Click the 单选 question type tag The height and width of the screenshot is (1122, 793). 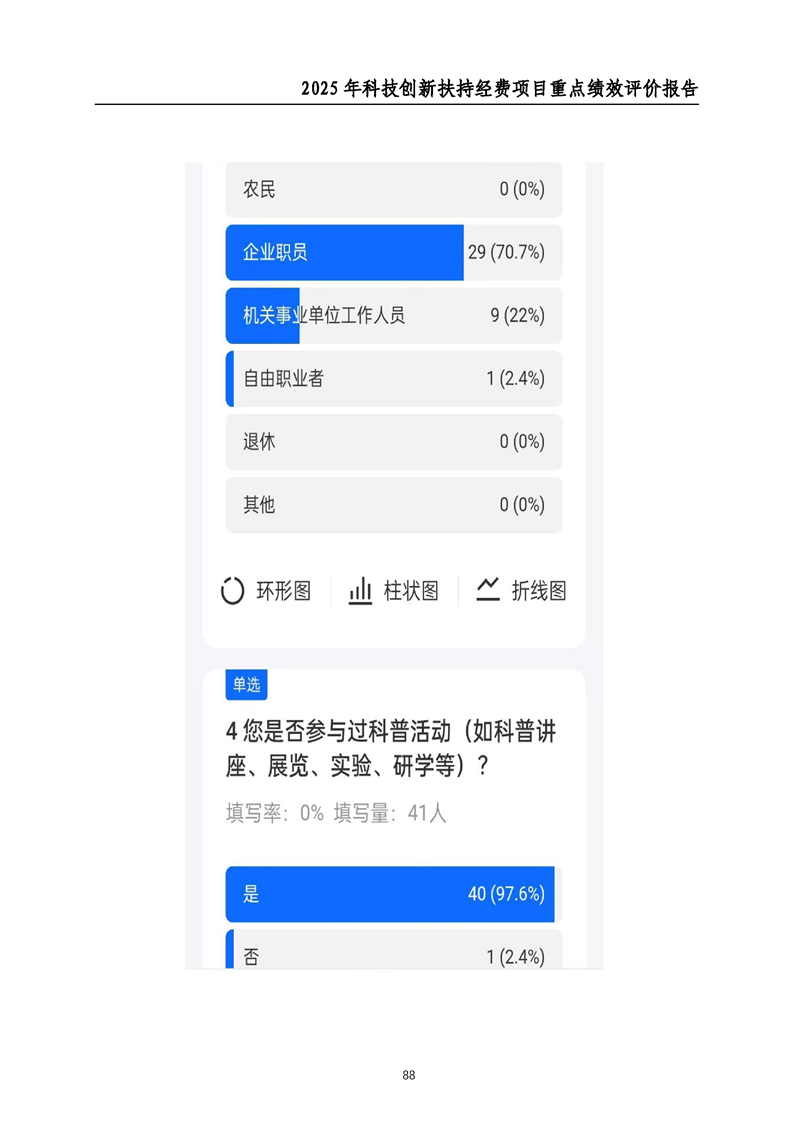246,685
